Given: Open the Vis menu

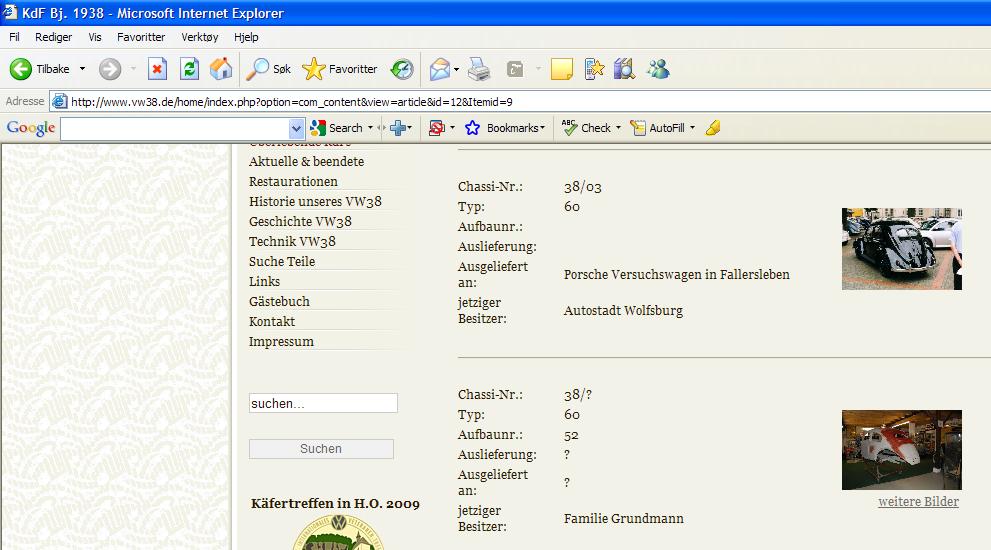Looking at the screenshot, I should pyautogui.click(x=95, y=37).
